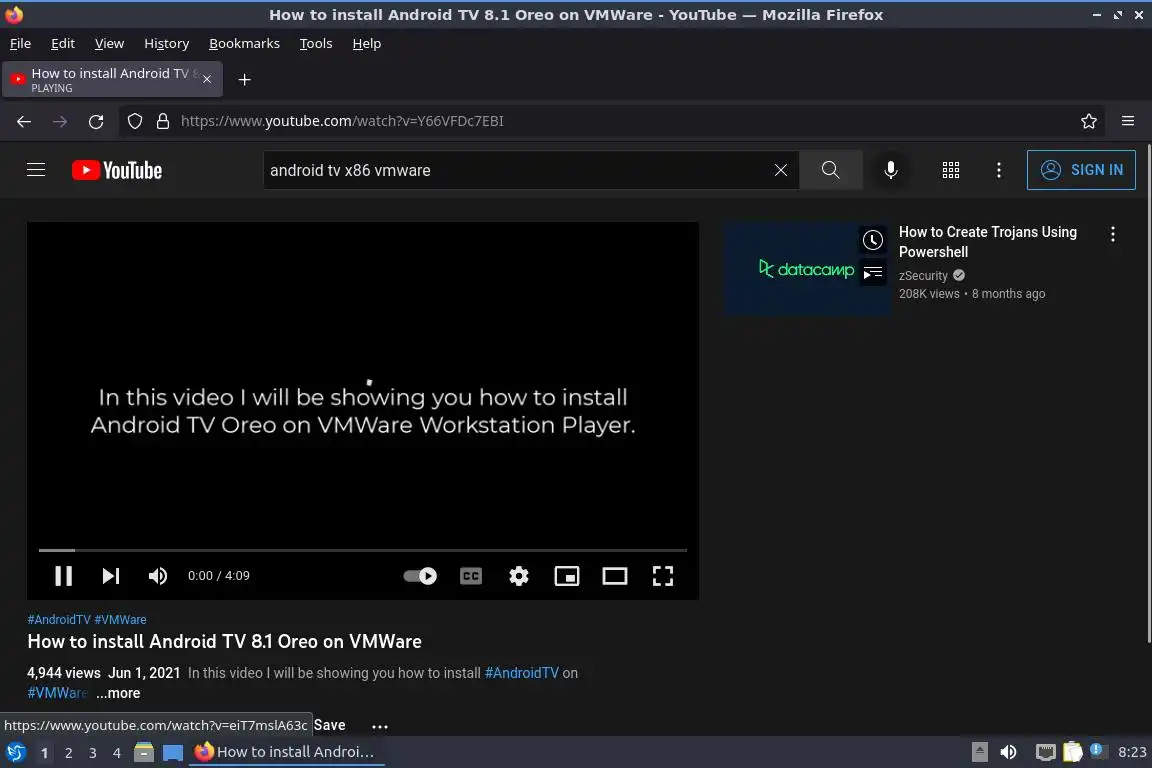Click the #VMWare hashtag above the title
This screenshot has width=1152, height=768.
[120, 620]
